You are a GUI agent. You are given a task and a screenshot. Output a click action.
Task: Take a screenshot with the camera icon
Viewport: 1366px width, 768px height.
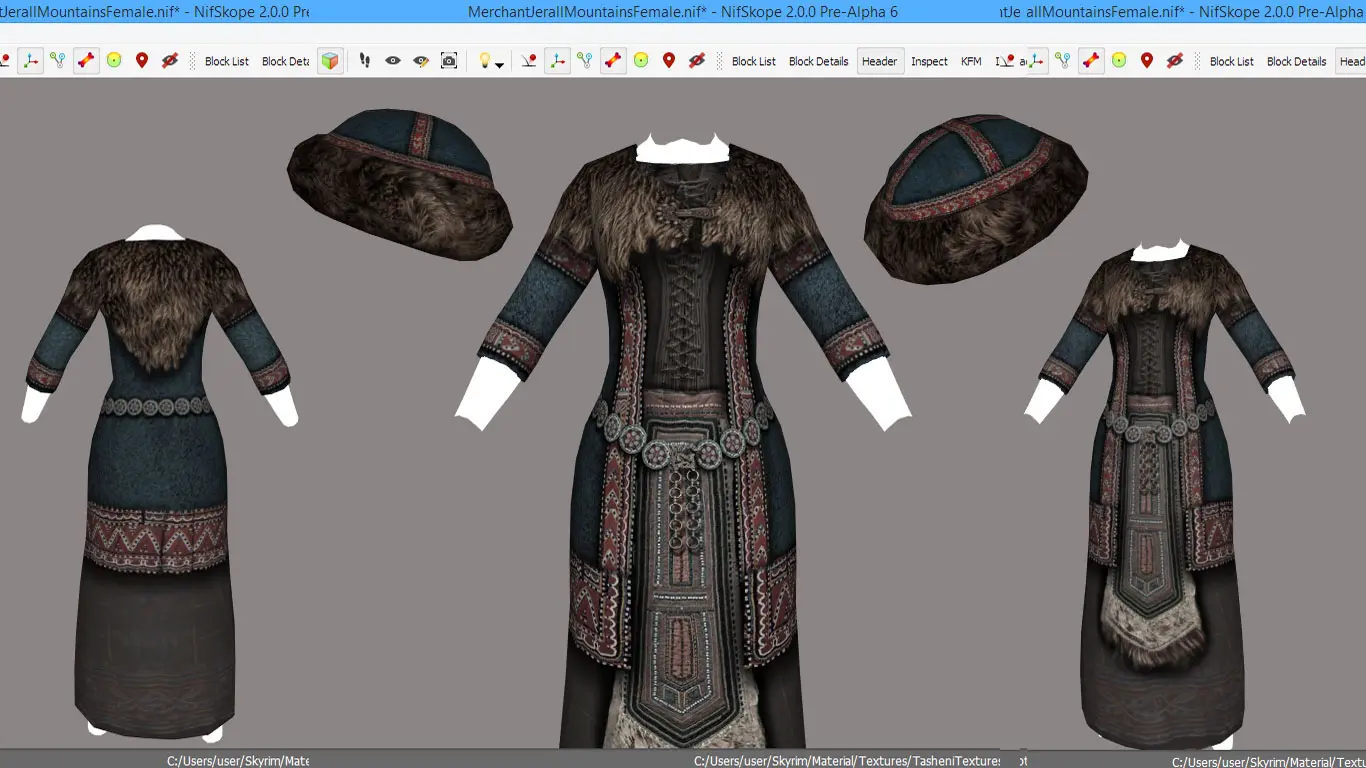click(x=449, y=61)
